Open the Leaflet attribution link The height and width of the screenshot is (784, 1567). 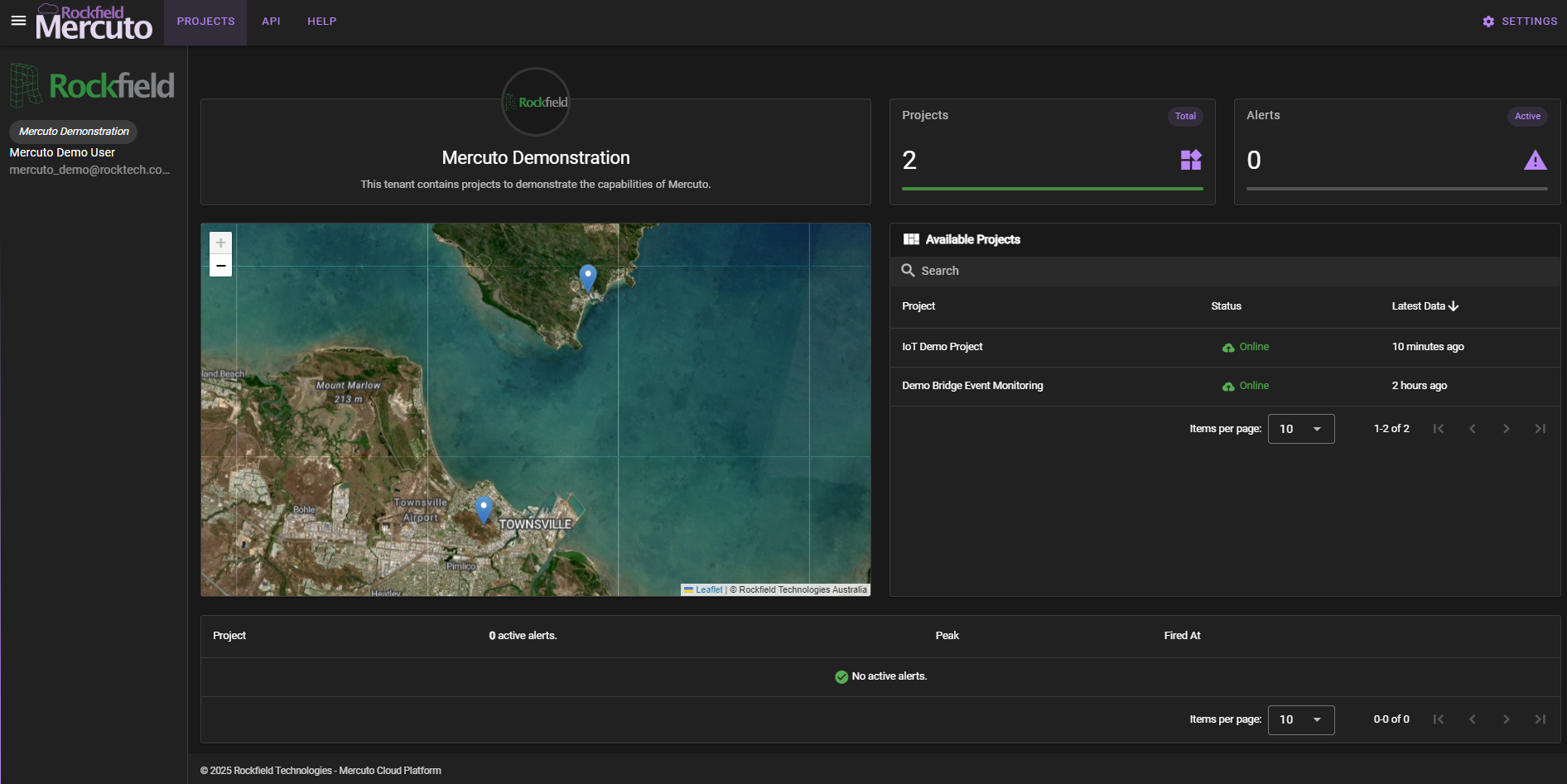[x=709, y=590]
